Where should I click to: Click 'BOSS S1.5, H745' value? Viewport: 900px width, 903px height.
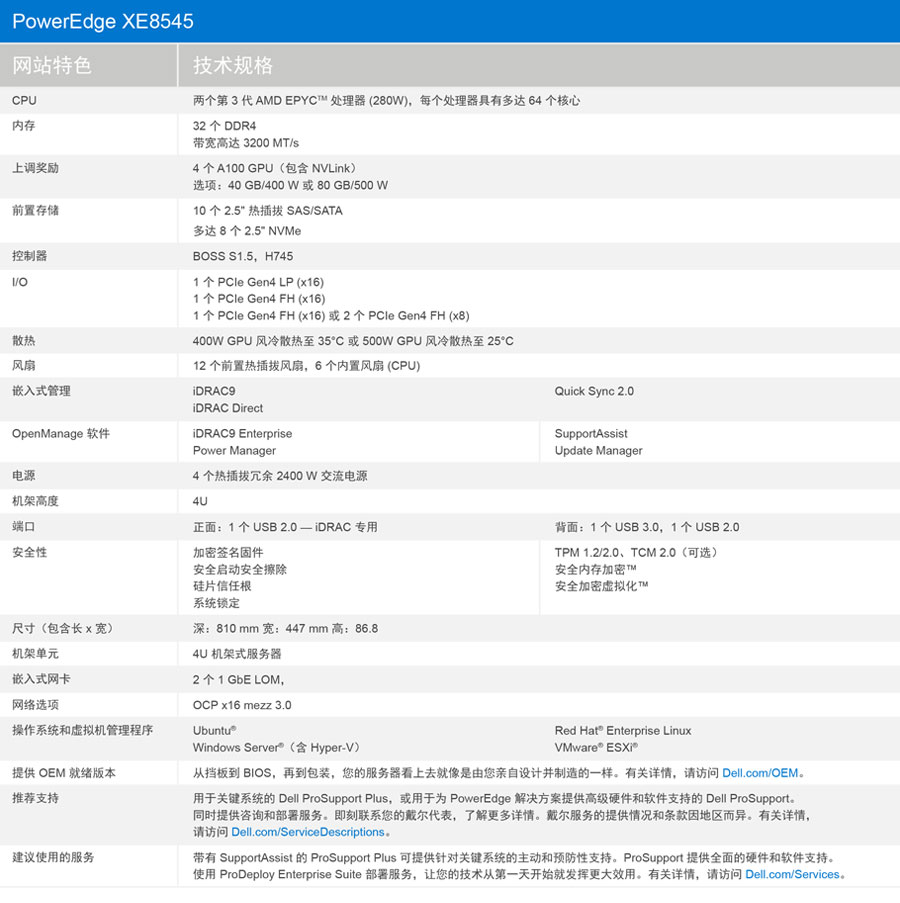point(243,256)
